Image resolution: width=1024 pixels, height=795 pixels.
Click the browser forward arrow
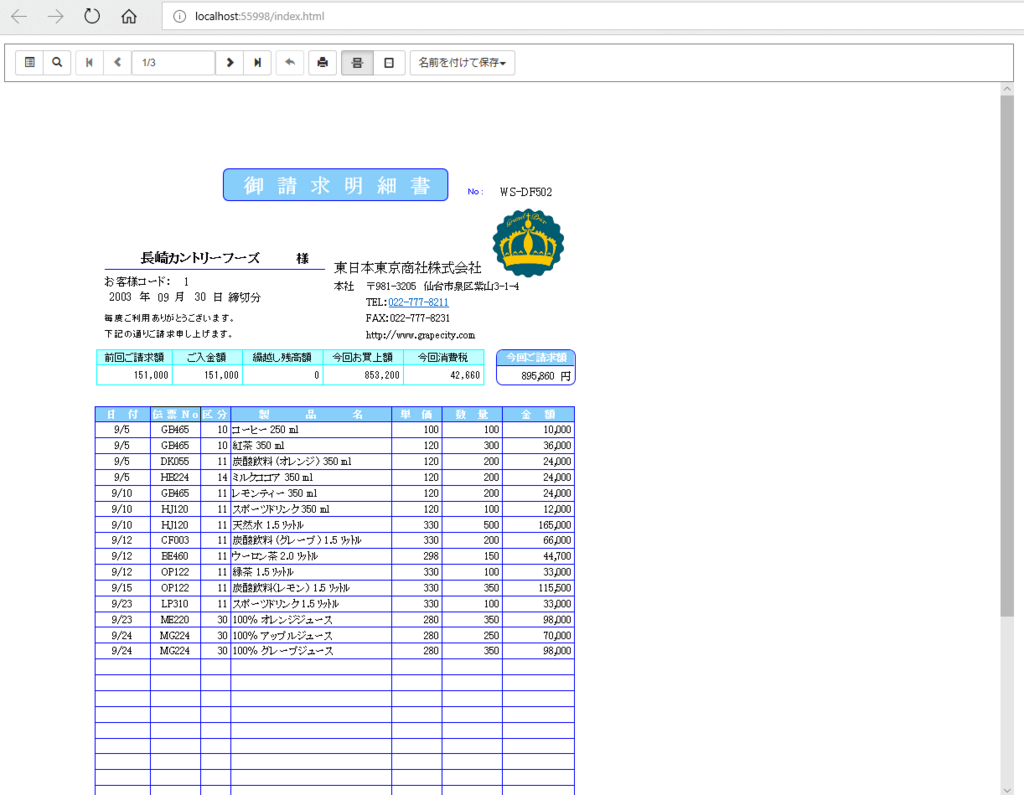tap(56, 16)
